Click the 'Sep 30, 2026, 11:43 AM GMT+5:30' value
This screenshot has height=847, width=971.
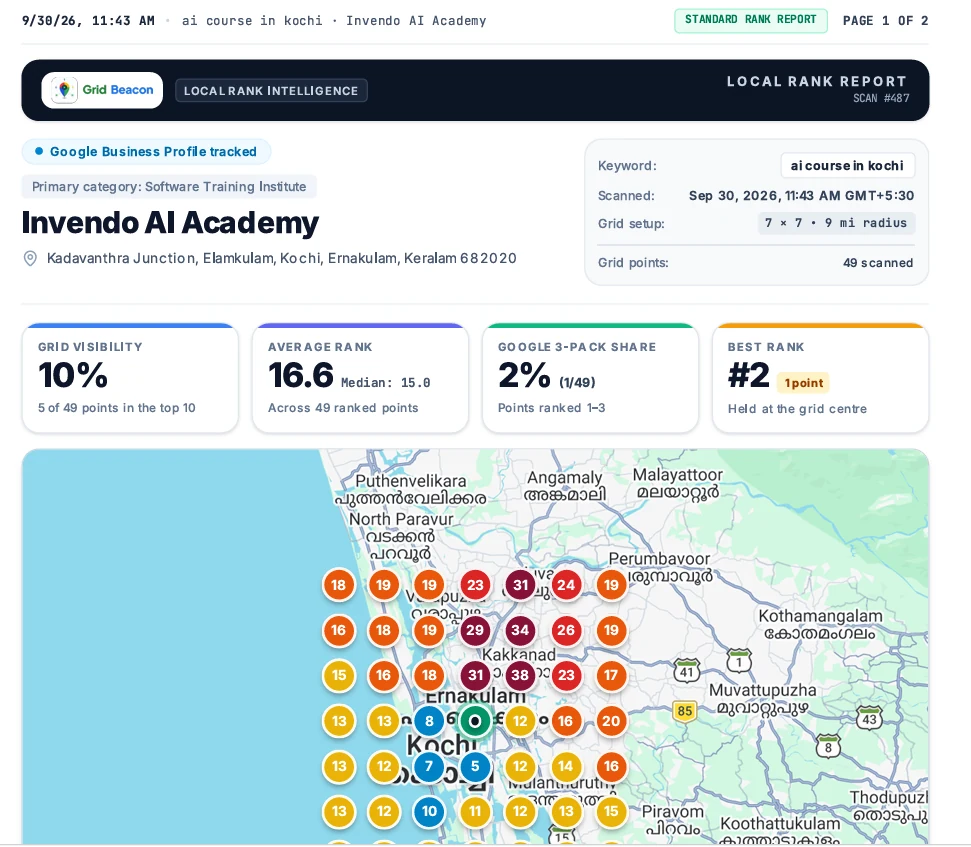801,196
